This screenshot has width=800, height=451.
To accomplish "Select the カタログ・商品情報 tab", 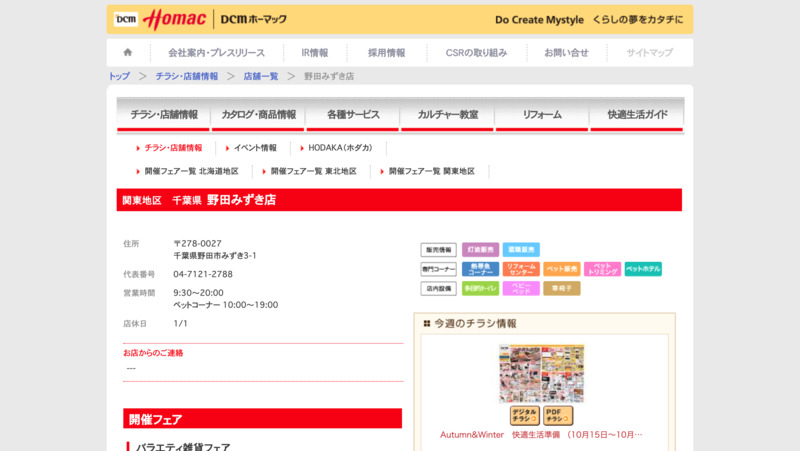I will point(258,115).
